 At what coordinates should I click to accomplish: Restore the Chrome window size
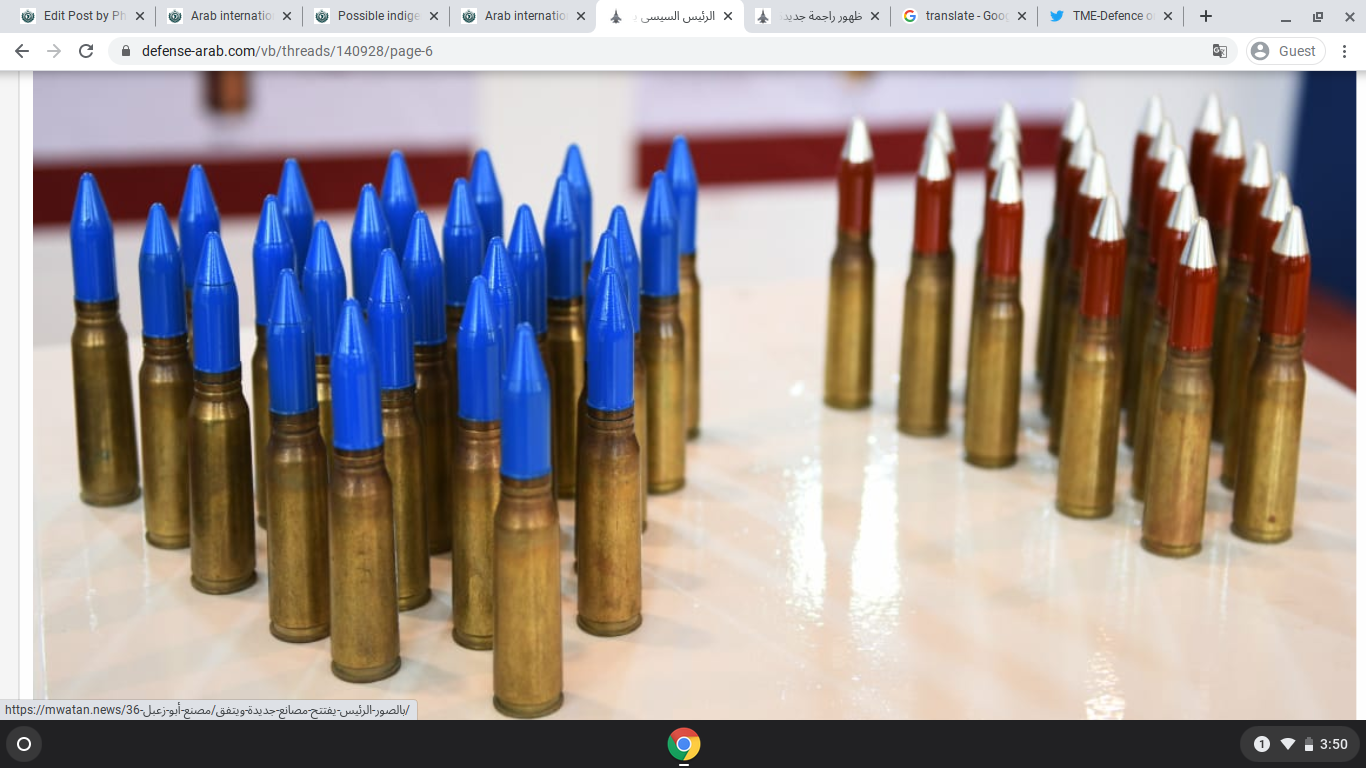pyautogui.click(x=1318, y=16)
